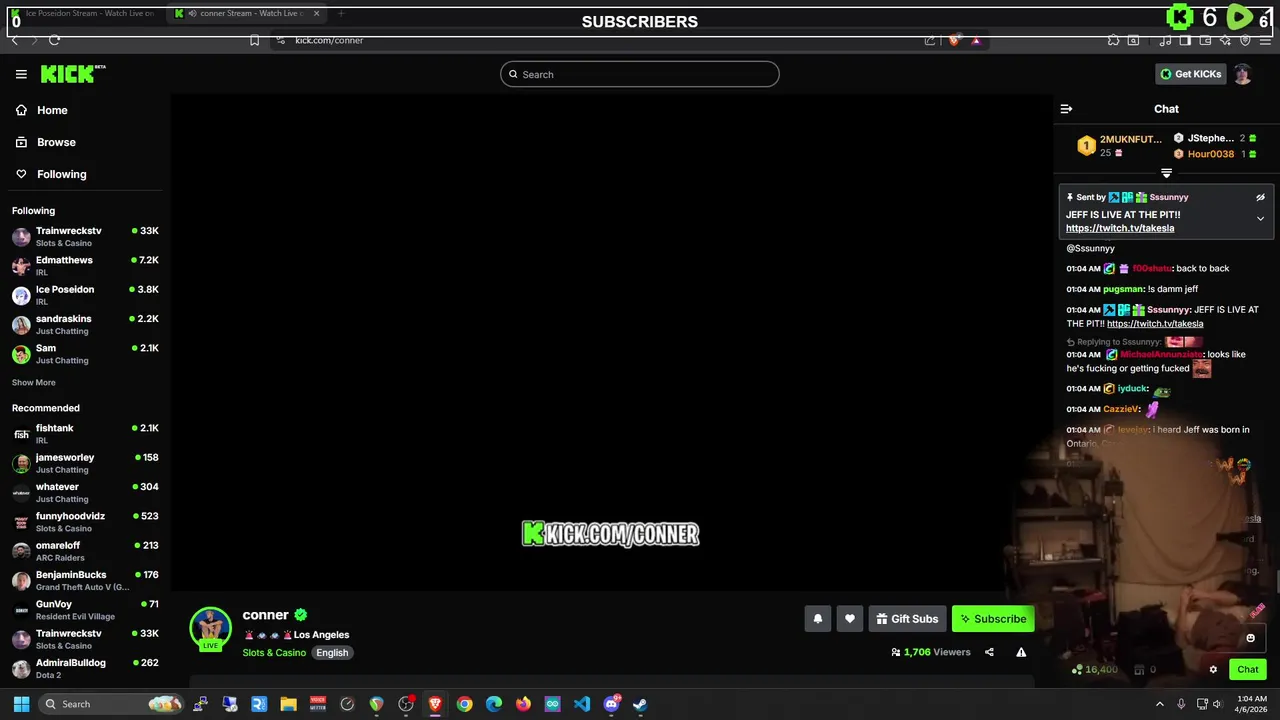Image resolution: width=1280 pixels, height=720 pixels.
Task: Click the English language tag
Action: [332, 653]
